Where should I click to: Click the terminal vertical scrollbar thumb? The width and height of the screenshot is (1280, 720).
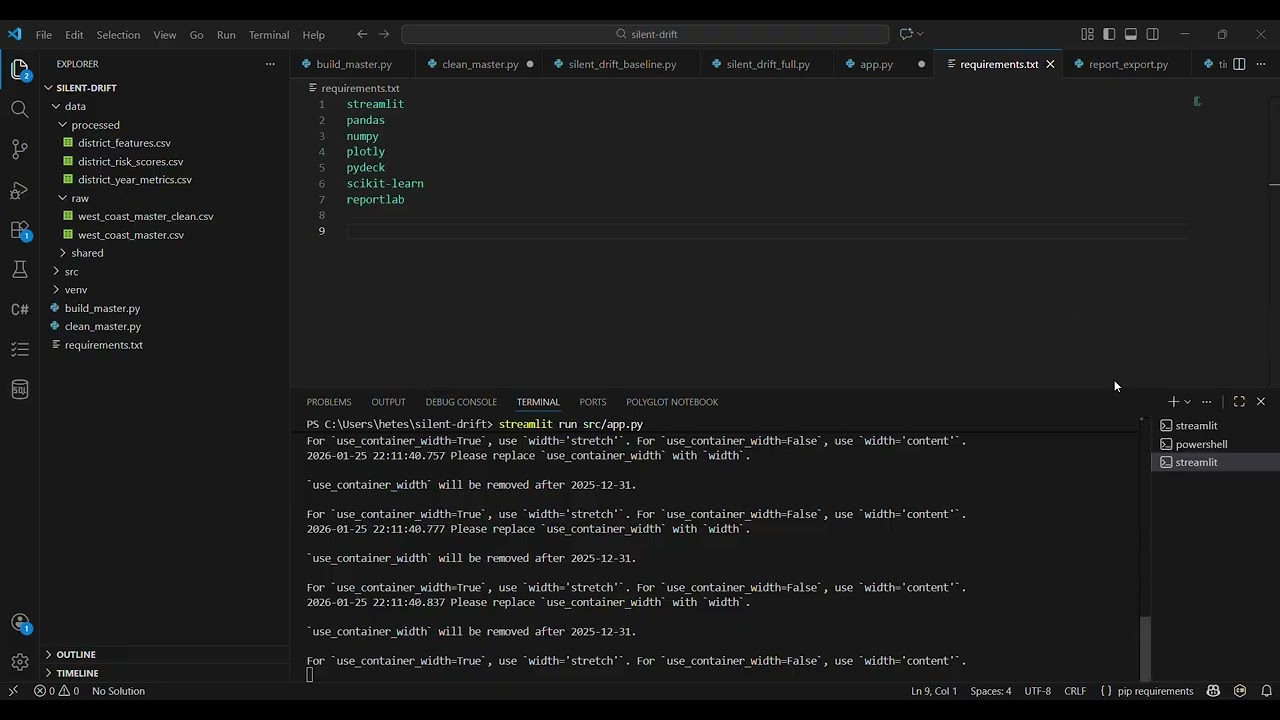[1145, 647]
